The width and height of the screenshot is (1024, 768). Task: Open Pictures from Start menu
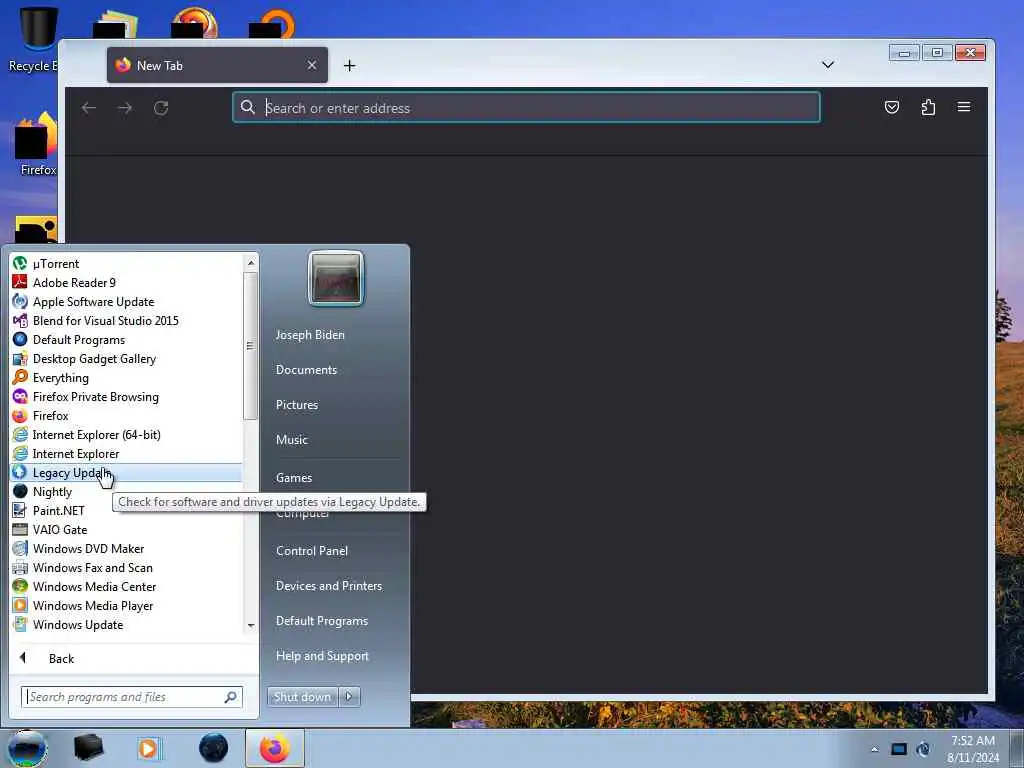click(297, 405)
